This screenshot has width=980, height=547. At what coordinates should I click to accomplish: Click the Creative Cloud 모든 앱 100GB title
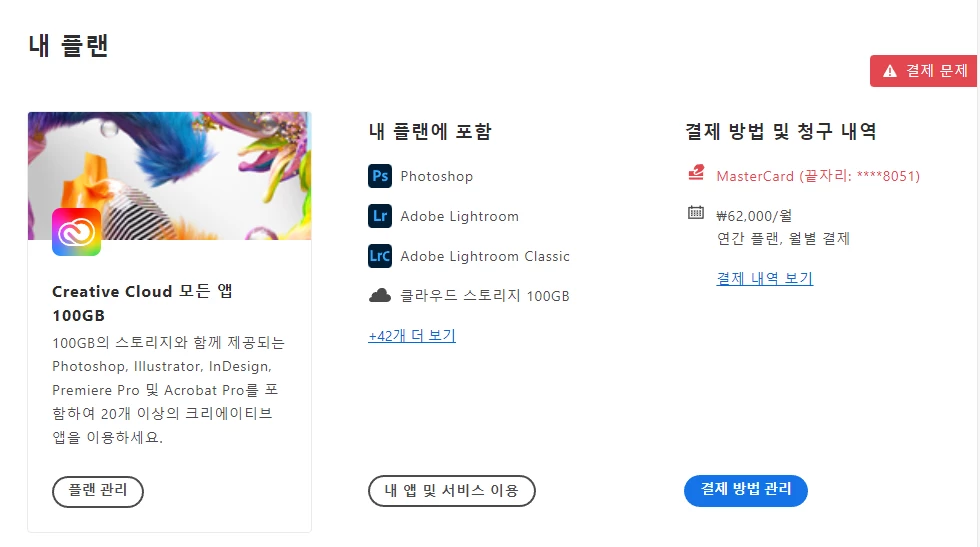[142, 303]
